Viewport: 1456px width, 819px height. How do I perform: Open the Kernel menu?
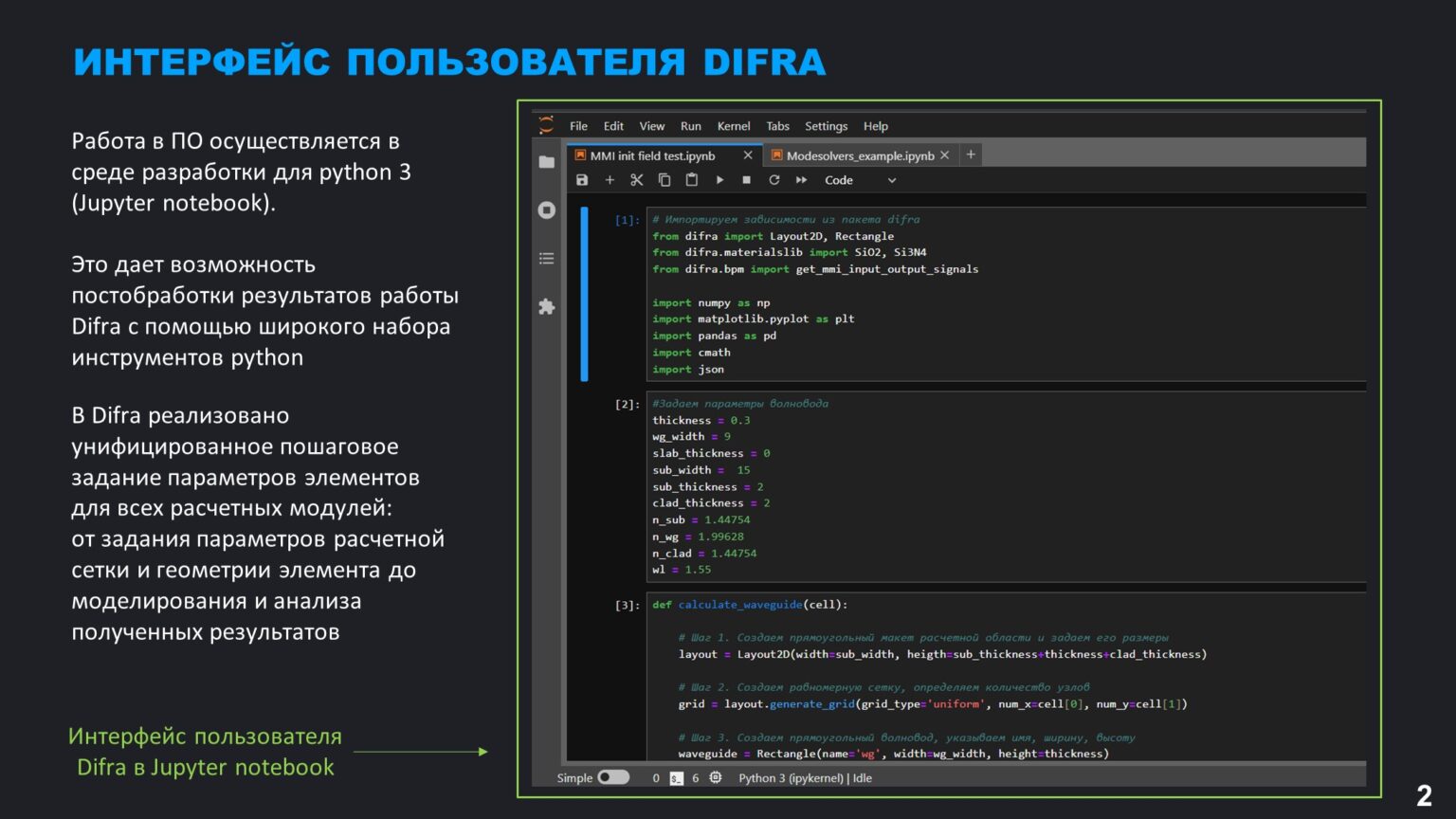coord(733,126)
